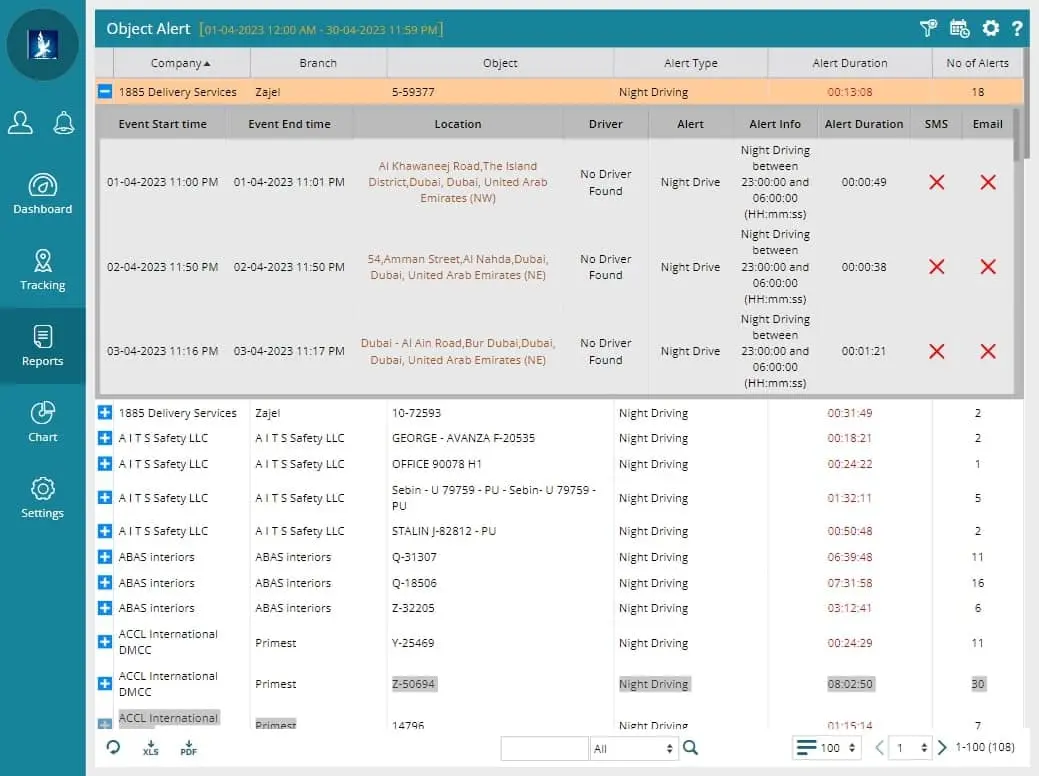Export report as XLS

[x=150, y=748]
